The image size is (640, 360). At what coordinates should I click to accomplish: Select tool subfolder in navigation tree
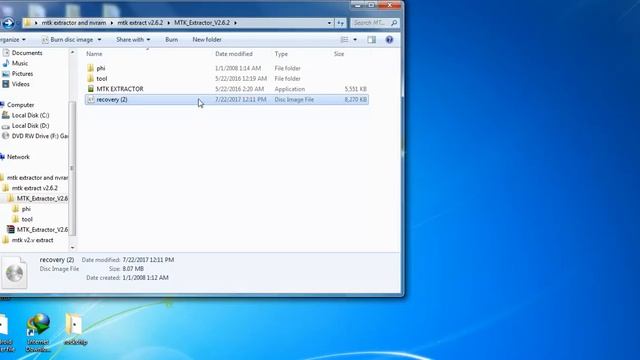[x=27, y=219]
